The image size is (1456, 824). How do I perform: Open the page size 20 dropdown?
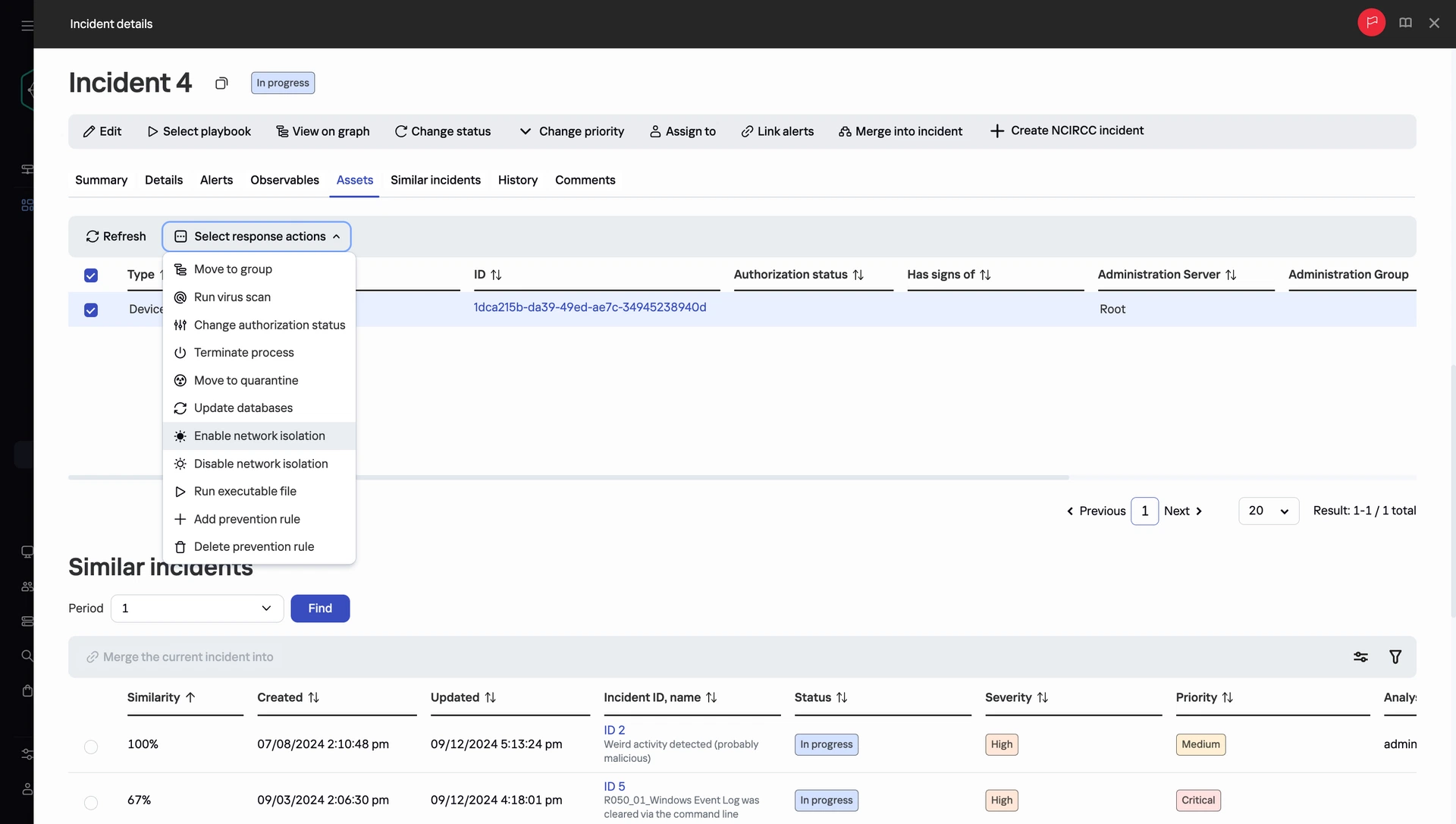(x=1269, y=511)
